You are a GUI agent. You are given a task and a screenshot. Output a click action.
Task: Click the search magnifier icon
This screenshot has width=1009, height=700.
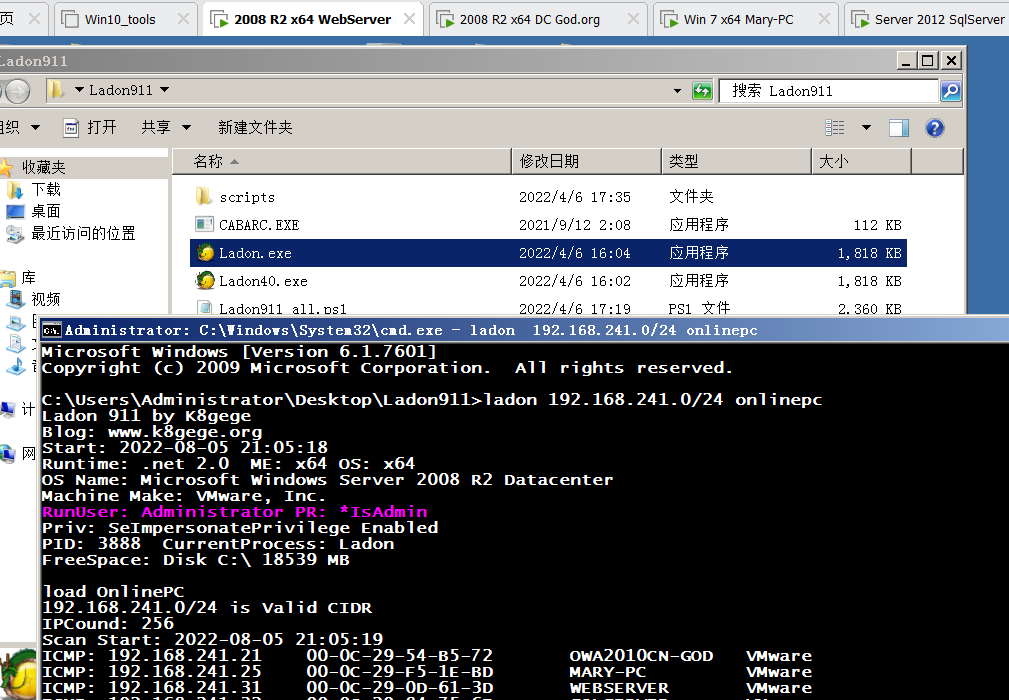click(x=950, y=91)
